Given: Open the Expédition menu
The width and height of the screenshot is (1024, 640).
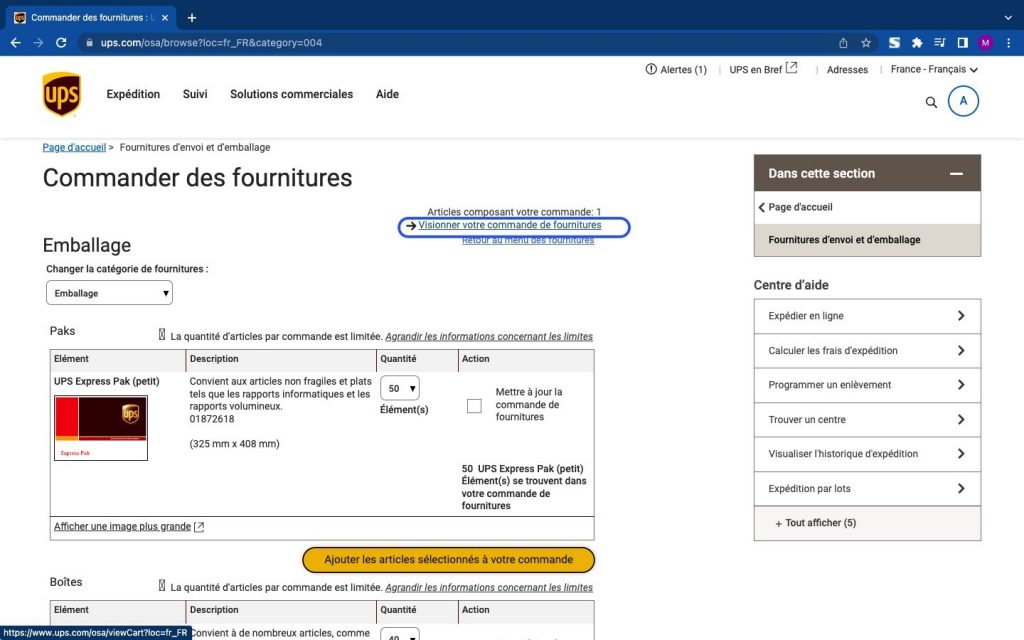Looking at the screenshot, I should [133, 94].
